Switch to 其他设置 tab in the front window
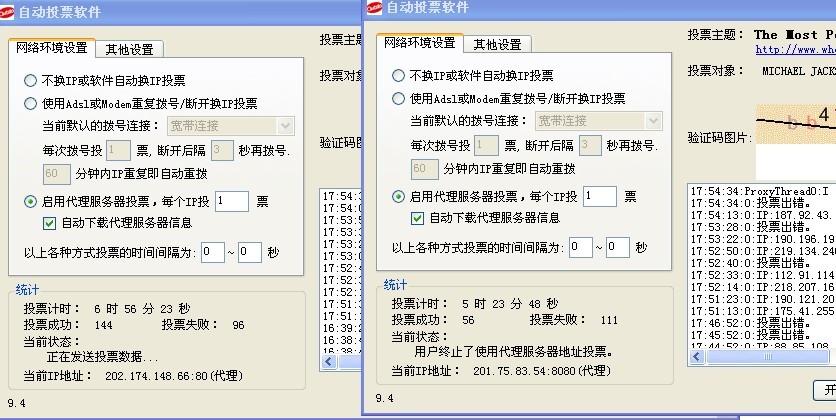Viewport: 836px width, 420px height. point(497,44)
